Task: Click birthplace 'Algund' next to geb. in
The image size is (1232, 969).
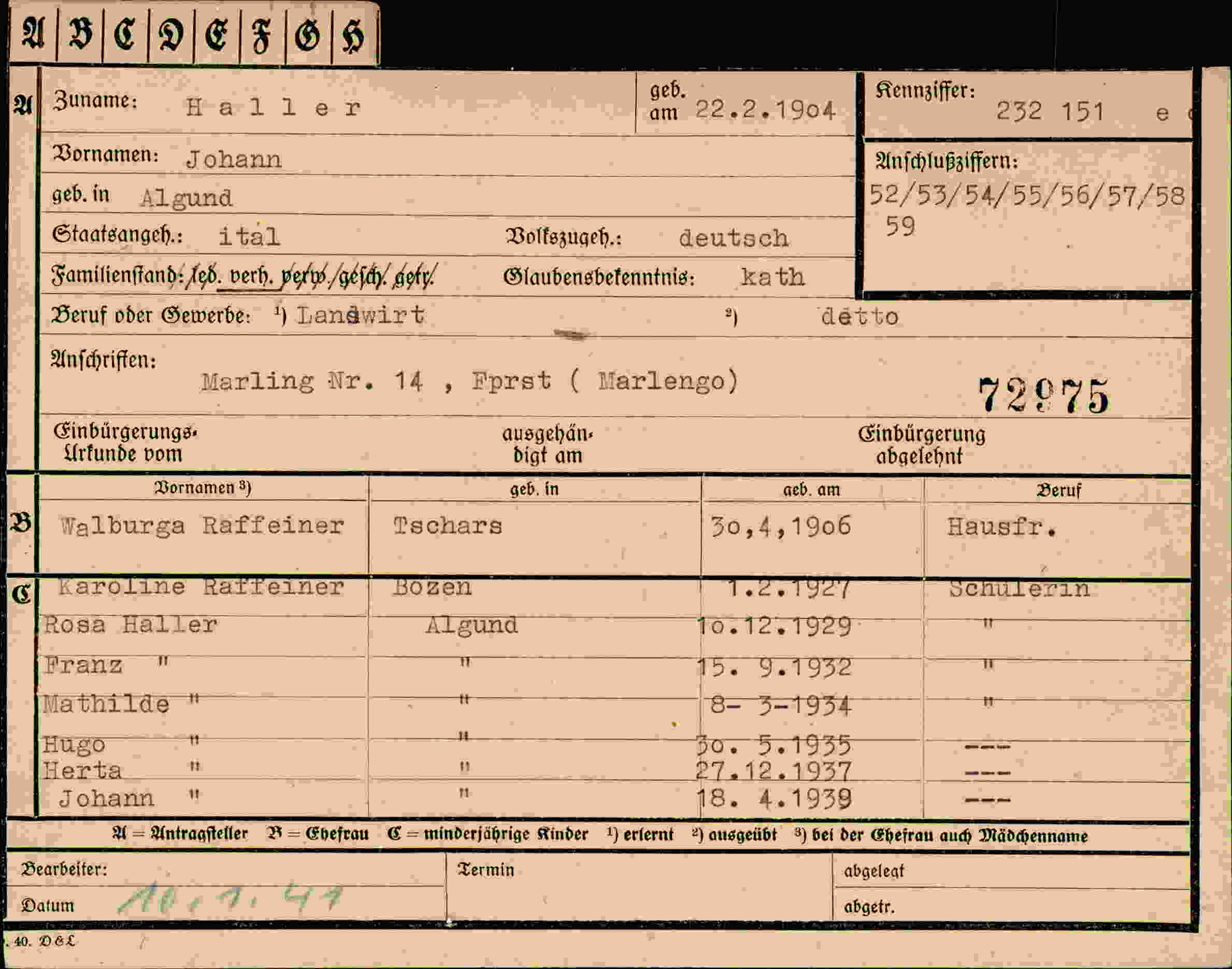Action: pyautogui.click(x=186, y=198)
